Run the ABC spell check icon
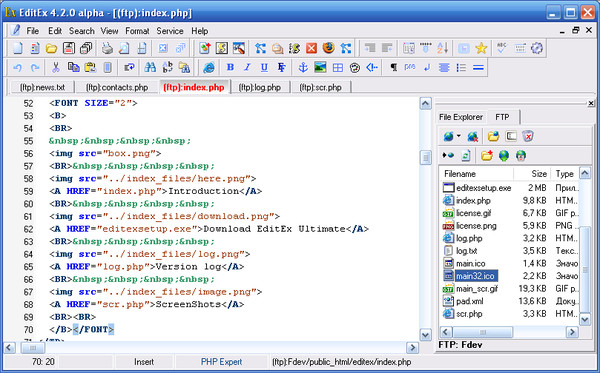Viewport: 600px width, 373px height. tap(502, 48)
